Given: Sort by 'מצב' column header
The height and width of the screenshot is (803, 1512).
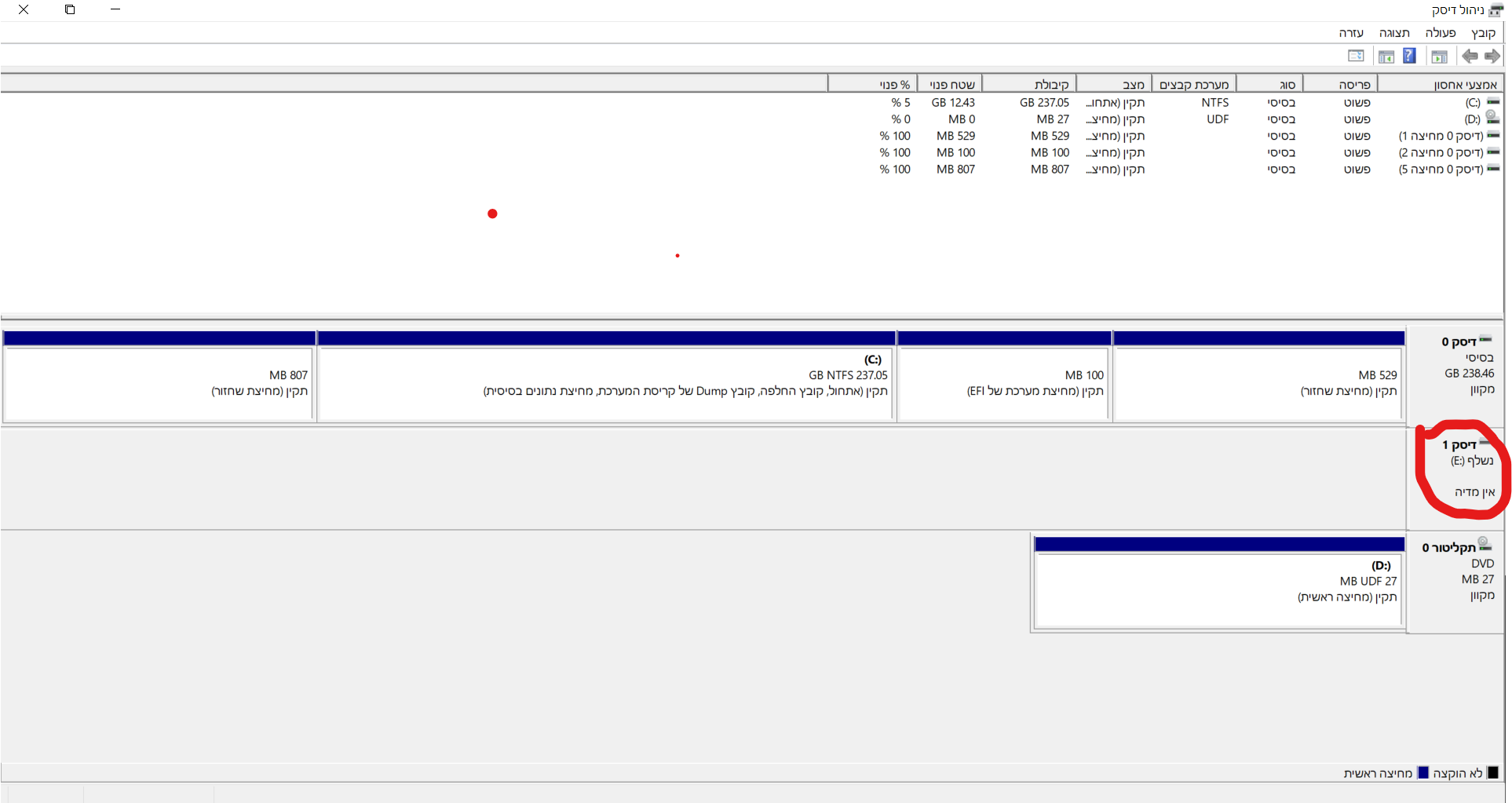Looking at the screenshot, I should tap(1113, 84).
